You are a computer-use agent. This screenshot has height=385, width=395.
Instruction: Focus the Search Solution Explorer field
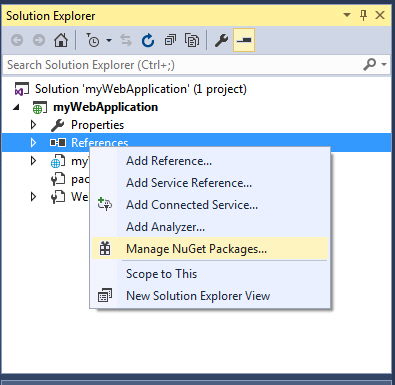click(182, 65)
